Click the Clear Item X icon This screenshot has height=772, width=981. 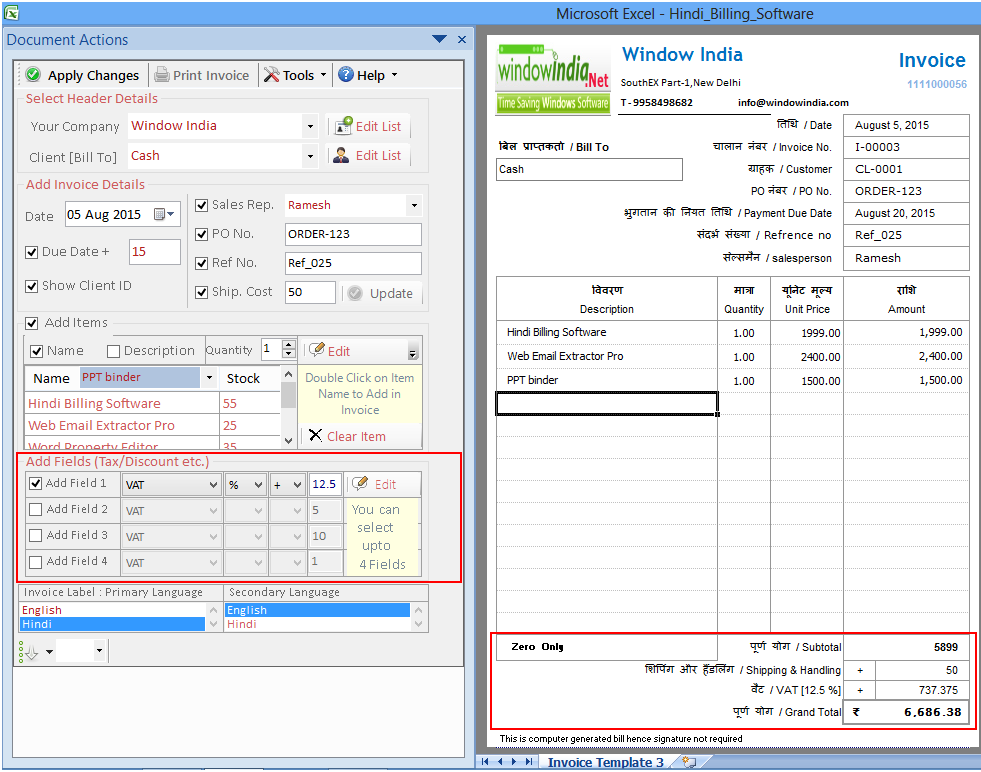coord(315,435)
